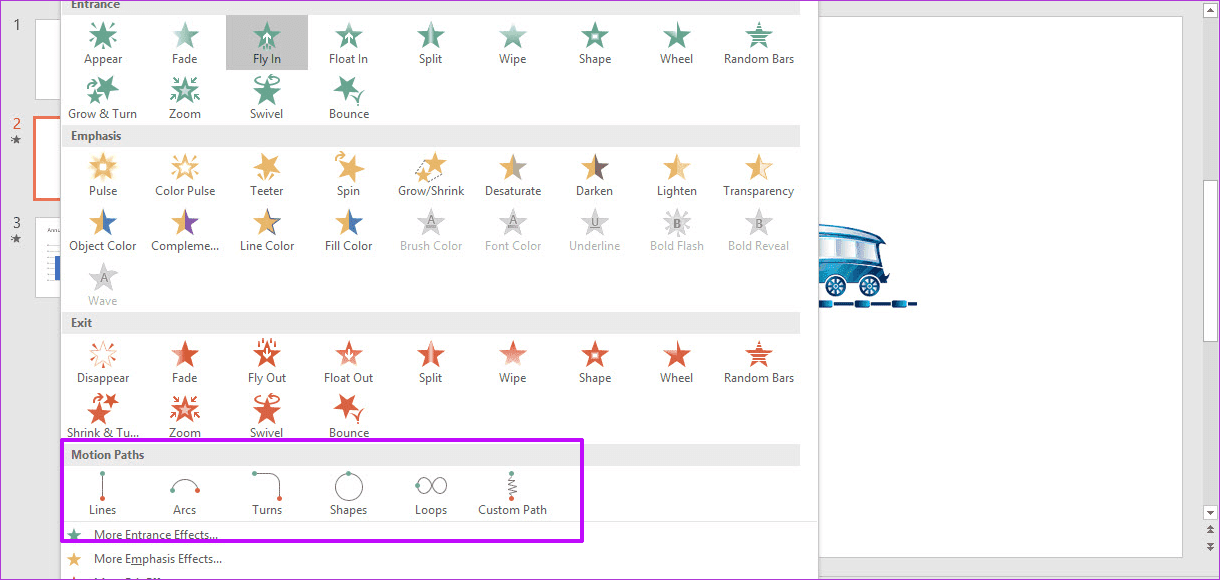Select the Shapes motion path
Screen dimensions: 1220x580
[x=349, y=493]
